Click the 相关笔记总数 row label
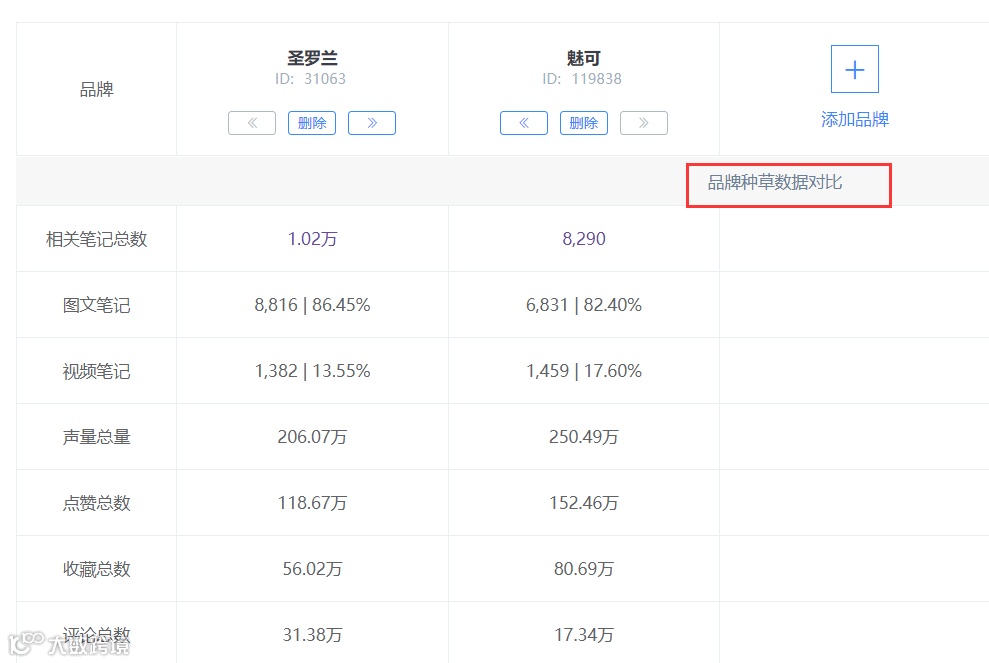This screenshot has width=989, height=663. point(97,239)
